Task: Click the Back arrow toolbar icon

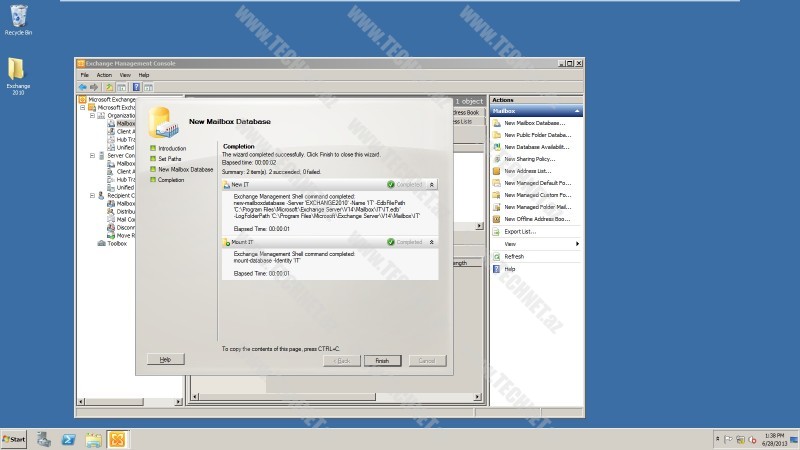Action: pos(83,87)
